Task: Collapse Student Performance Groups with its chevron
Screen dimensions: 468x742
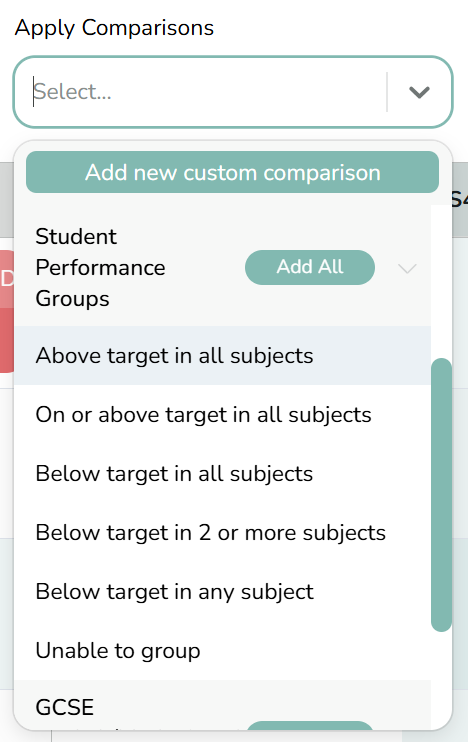Action: pyautogui.click(x=407, y=268)
